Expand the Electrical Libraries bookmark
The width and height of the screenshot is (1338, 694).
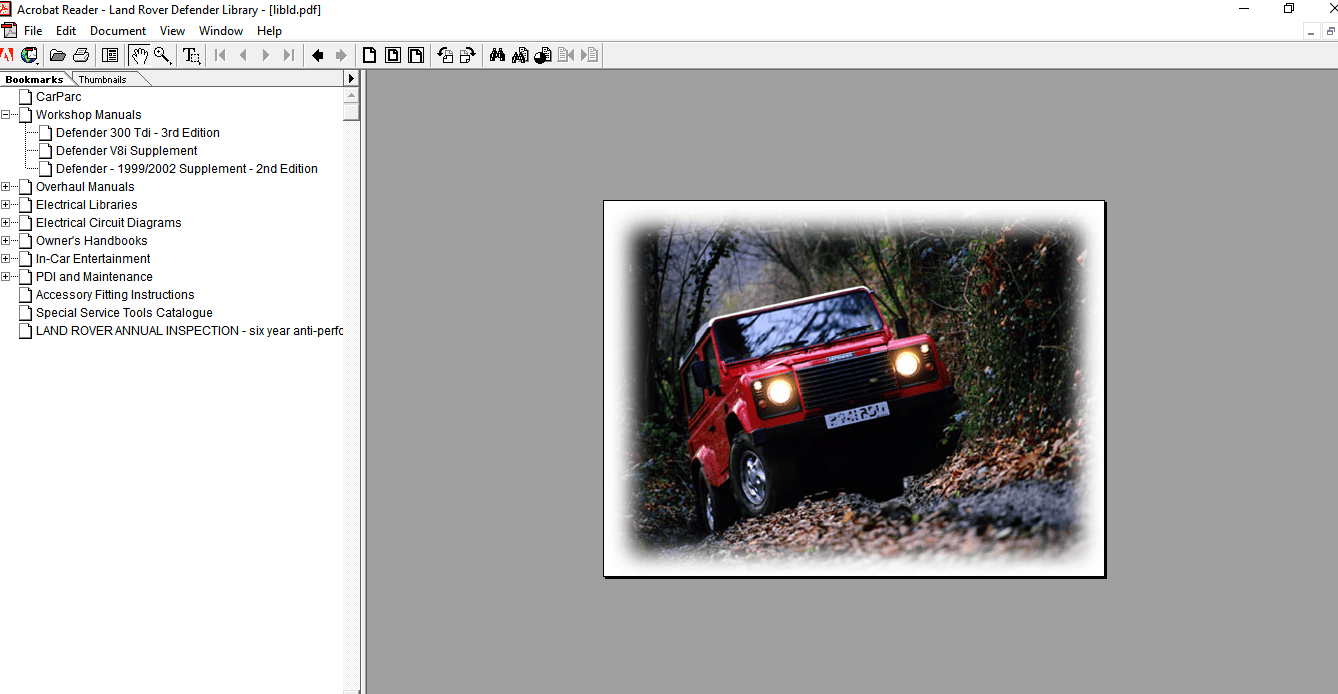(6, 205)
